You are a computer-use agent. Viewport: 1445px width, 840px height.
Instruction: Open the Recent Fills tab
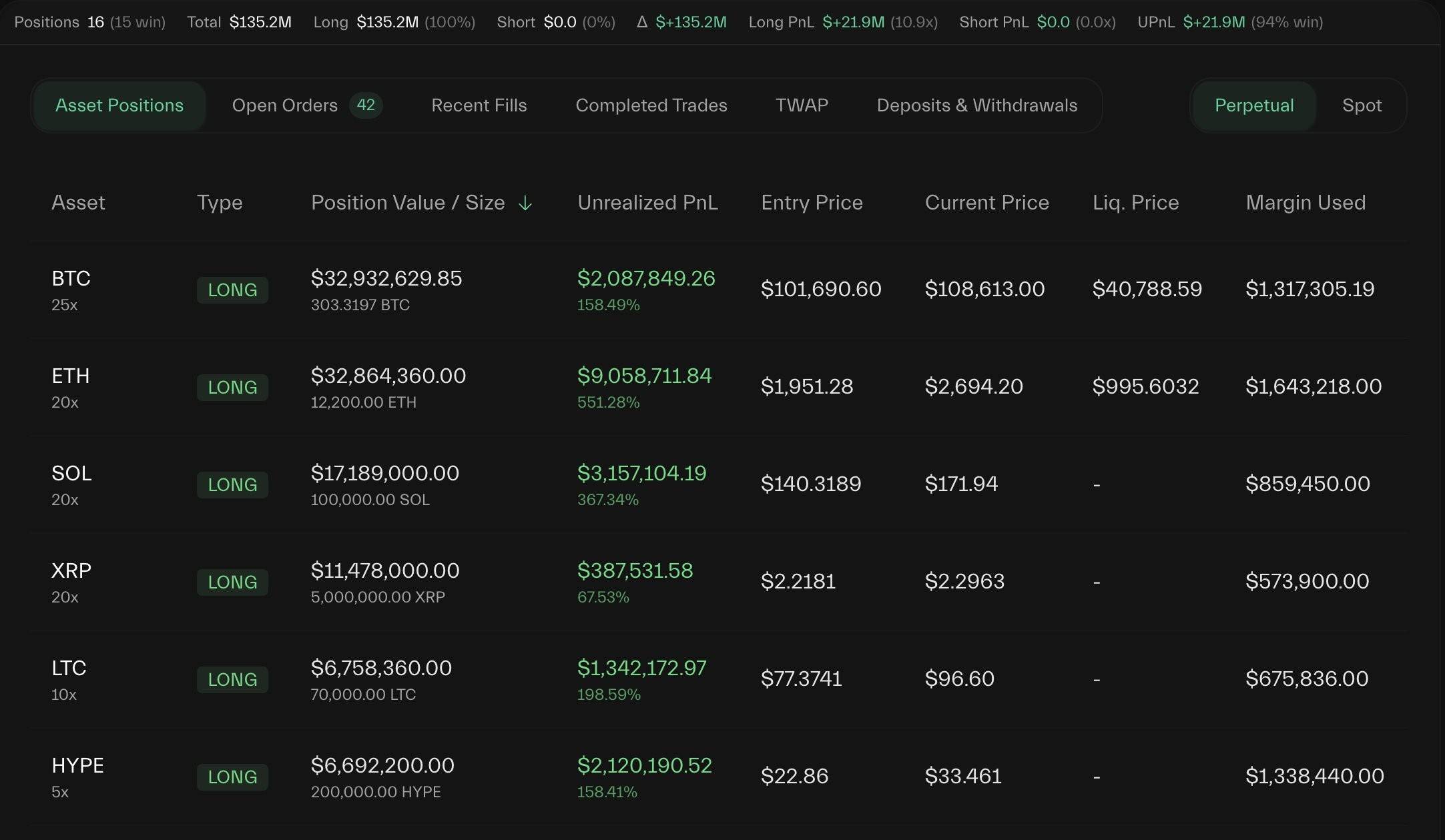(x=479, y=105)
